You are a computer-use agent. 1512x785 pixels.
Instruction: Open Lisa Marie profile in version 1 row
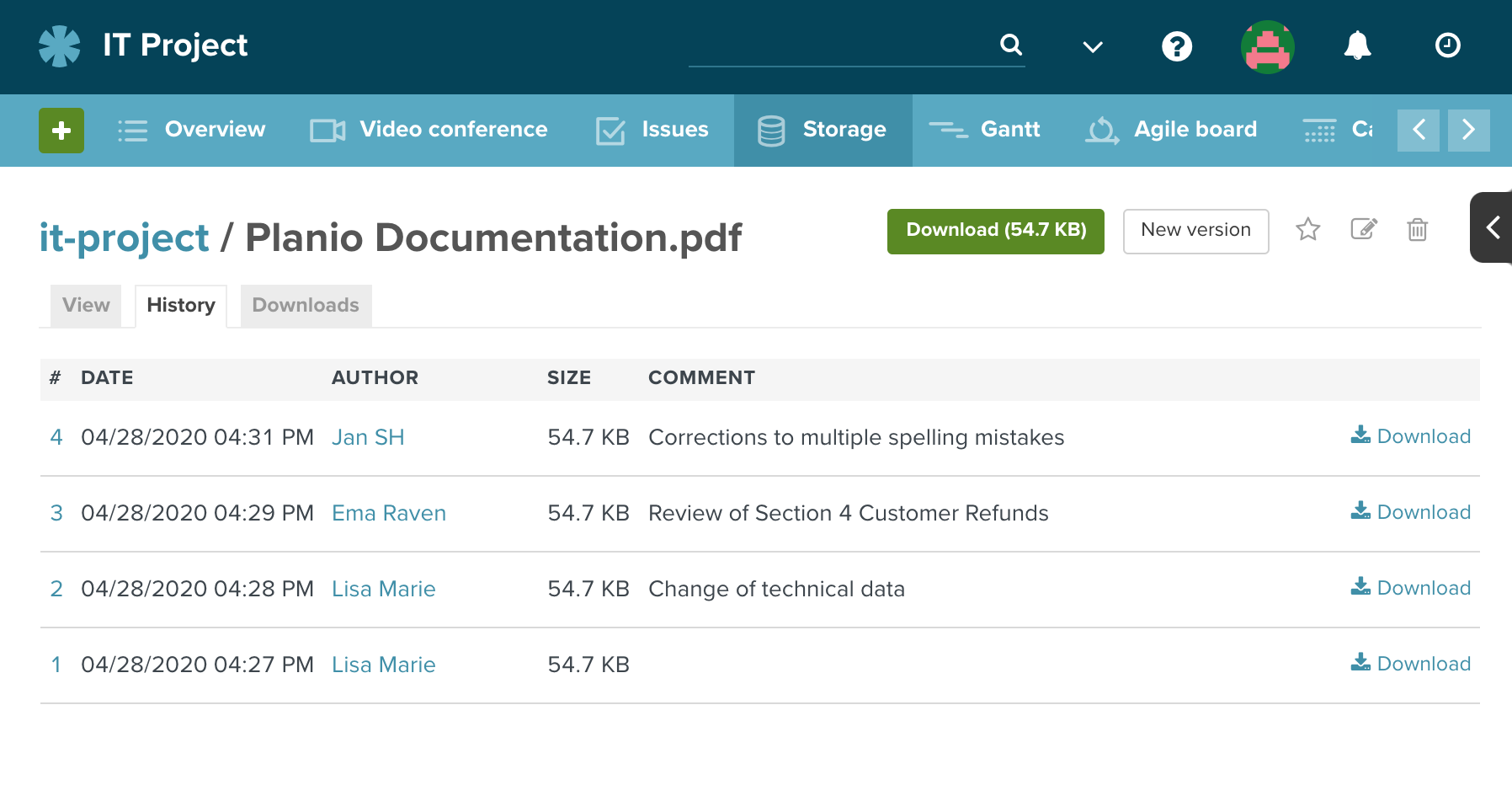click(x=384, y=665)
